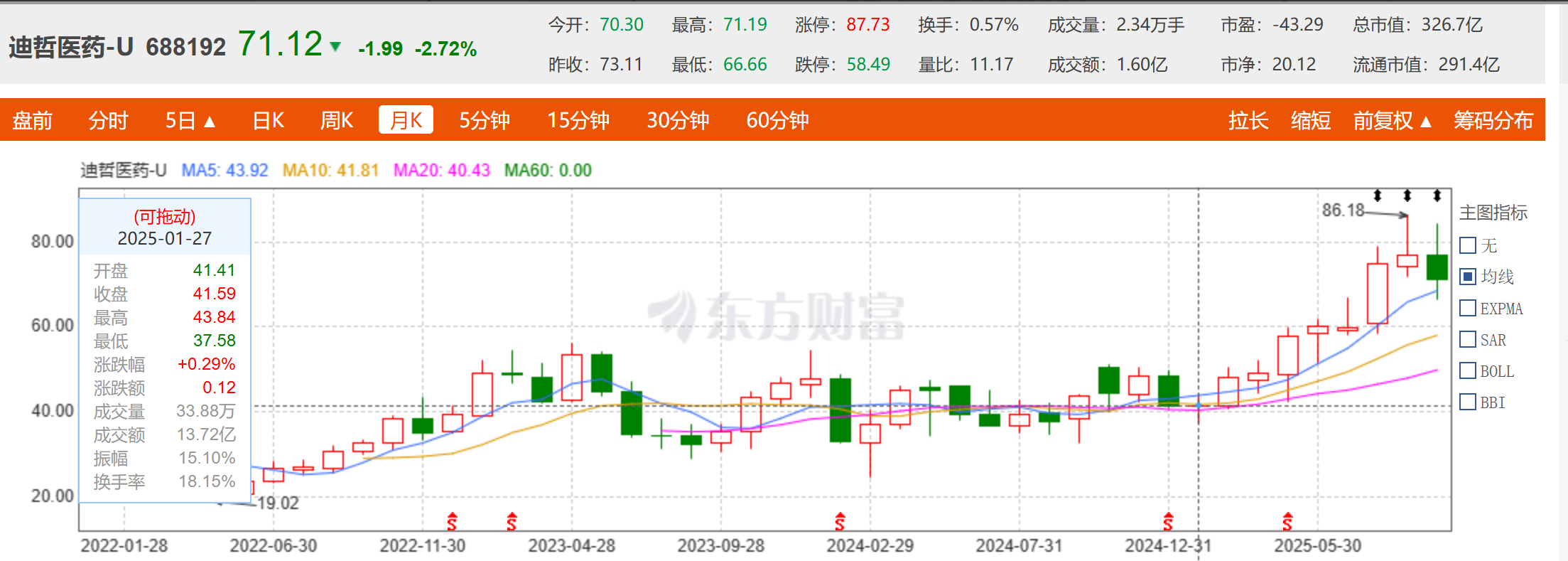Click the 量比 value 11.17
Image resolution: width=1568 pixels, height=561 pixels.
[992, 65]
